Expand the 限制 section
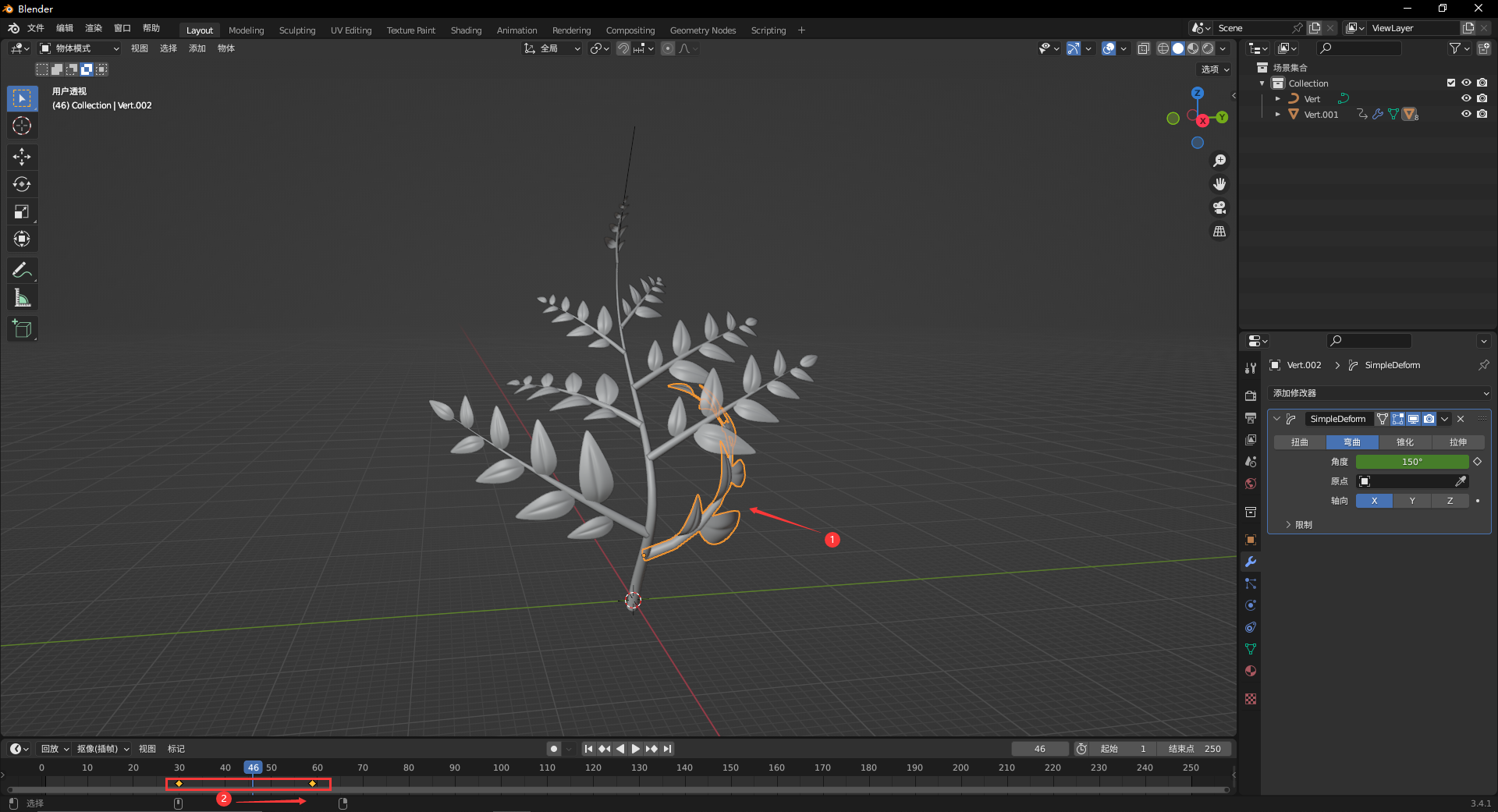 (1299, 525)
